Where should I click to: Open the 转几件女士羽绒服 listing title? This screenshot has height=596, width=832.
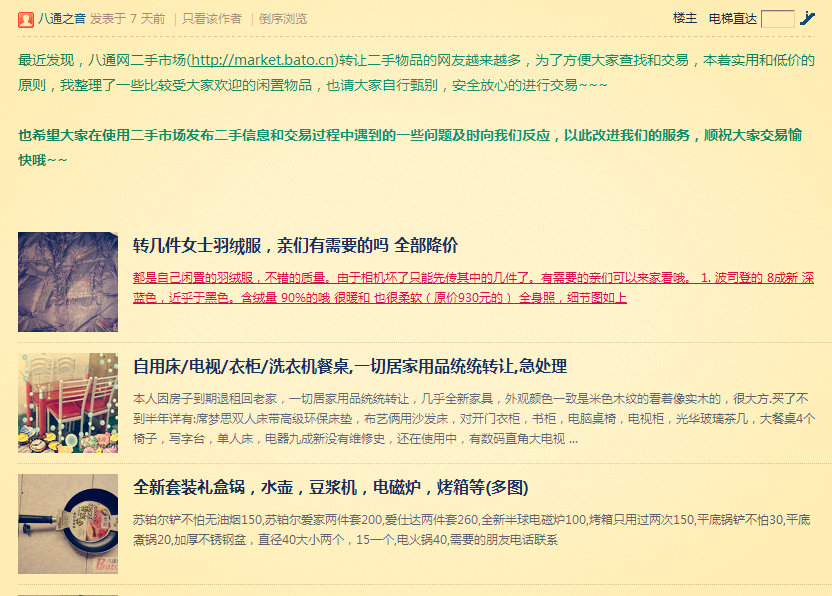[295, 245]
